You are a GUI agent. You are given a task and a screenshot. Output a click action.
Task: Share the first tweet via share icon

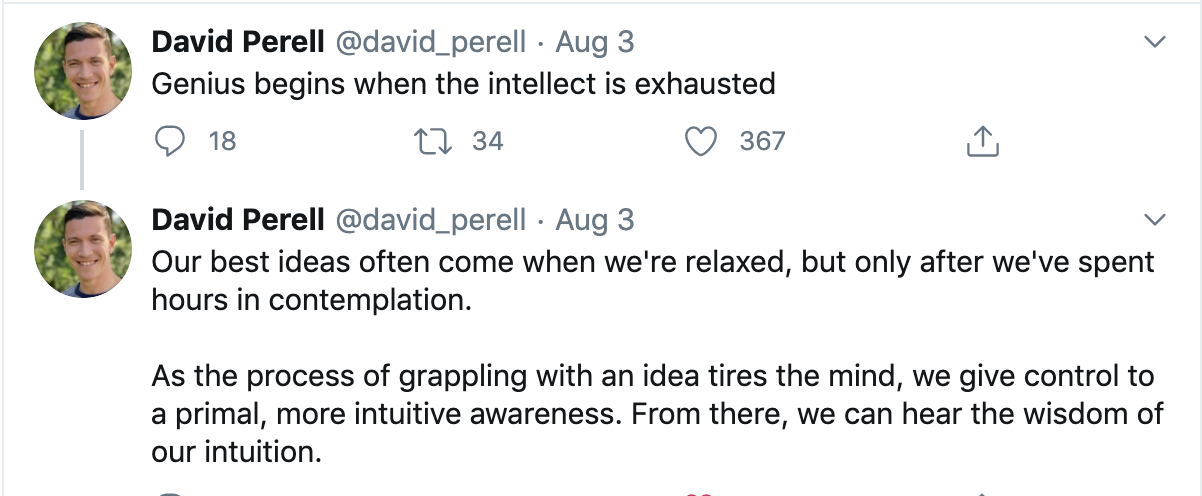(x=983, y=142)
